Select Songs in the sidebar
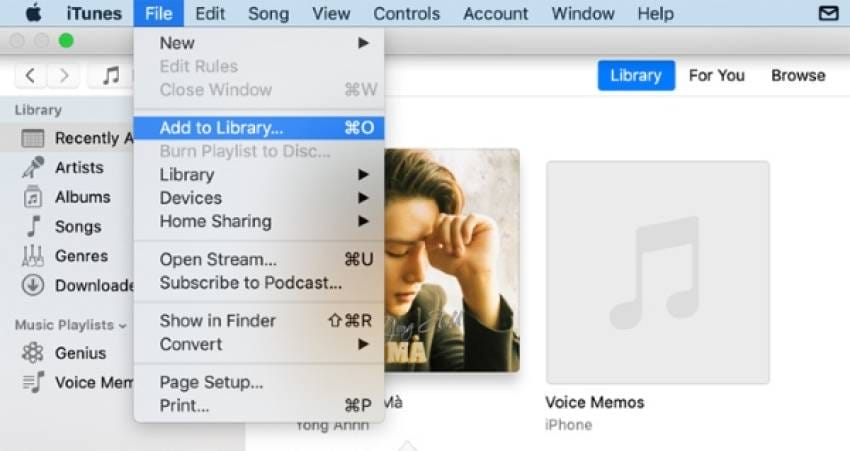This screenshot has width=850, height=451. point(78,227)
